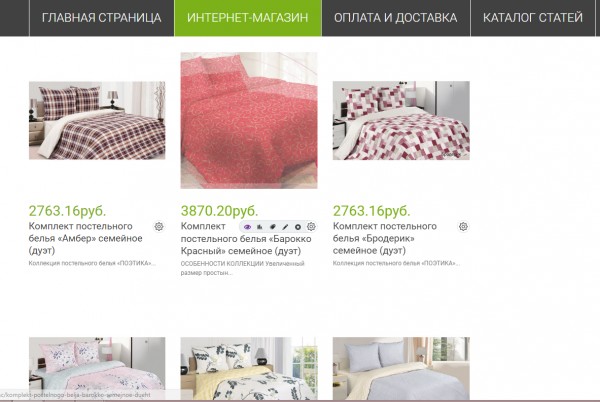Image resolution: width=600 pixels, height=402 pixels.
Task: Select ИНТЕРНЕТ-МАГАЗИН menu tab
Action: coord(248,18)
